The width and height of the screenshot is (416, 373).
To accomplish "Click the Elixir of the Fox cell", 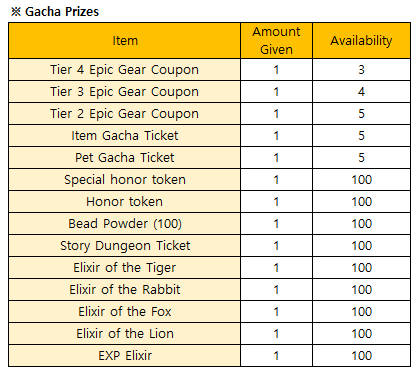I will click(x=125, y=312).
